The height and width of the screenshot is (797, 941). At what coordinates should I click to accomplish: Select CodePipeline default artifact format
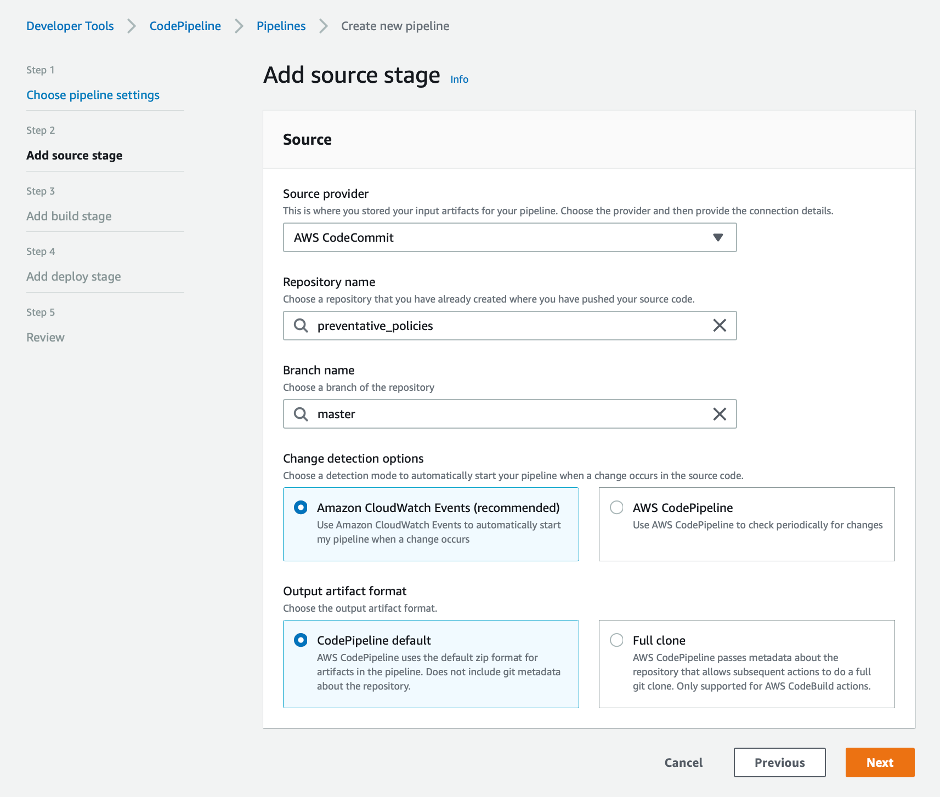(x=300, y=640)
